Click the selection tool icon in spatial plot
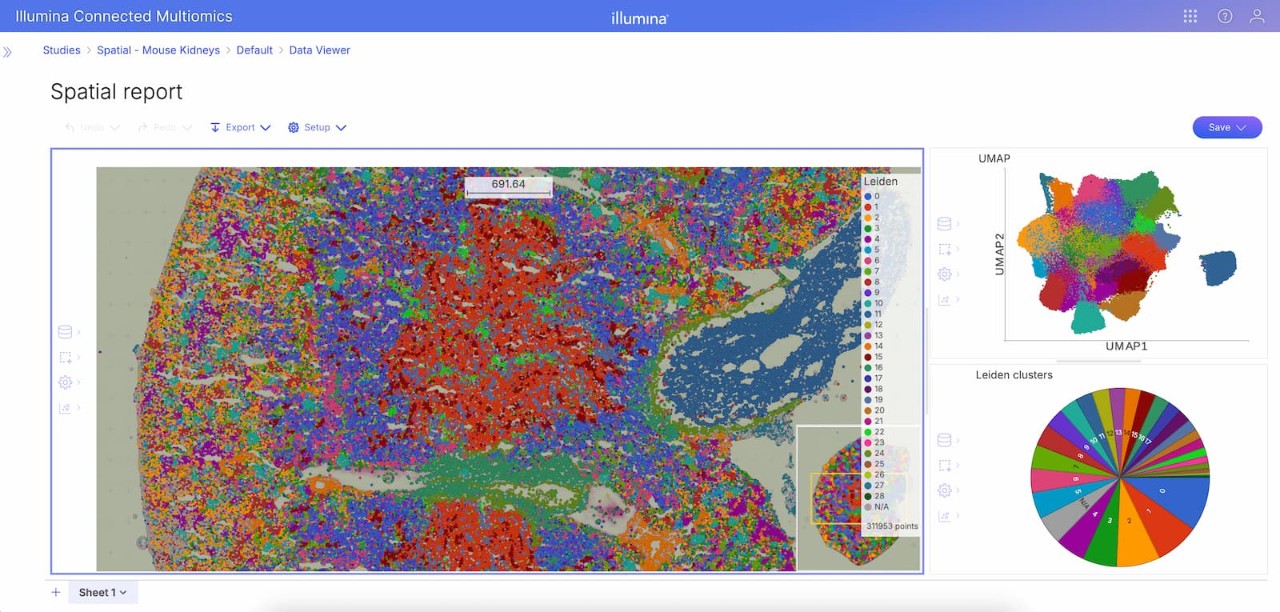 (x=65, y=357)
